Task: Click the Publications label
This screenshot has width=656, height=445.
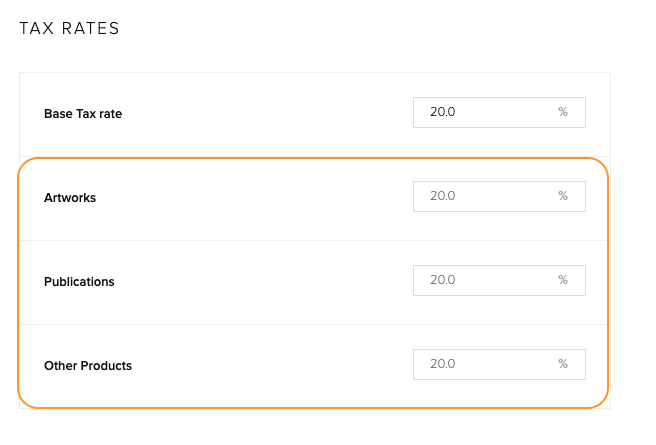Action: 79,282
